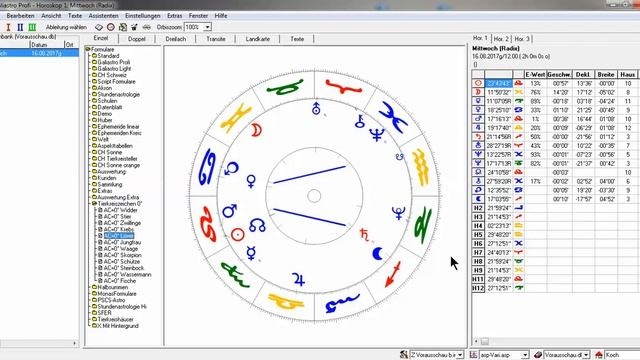Expand the Standard forms folder
The image size is (640, 360).
tap(94, 56)
